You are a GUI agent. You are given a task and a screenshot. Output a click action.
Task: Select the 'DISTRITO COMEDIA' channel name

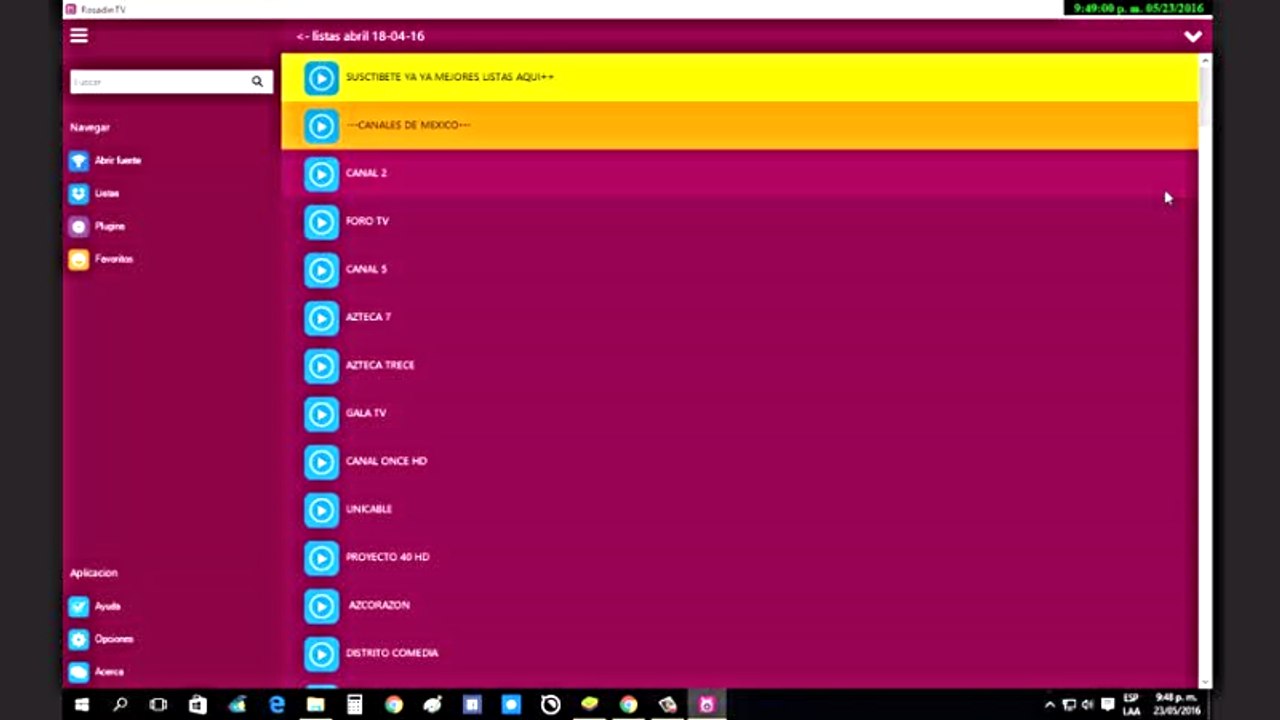tap(392, 653)
